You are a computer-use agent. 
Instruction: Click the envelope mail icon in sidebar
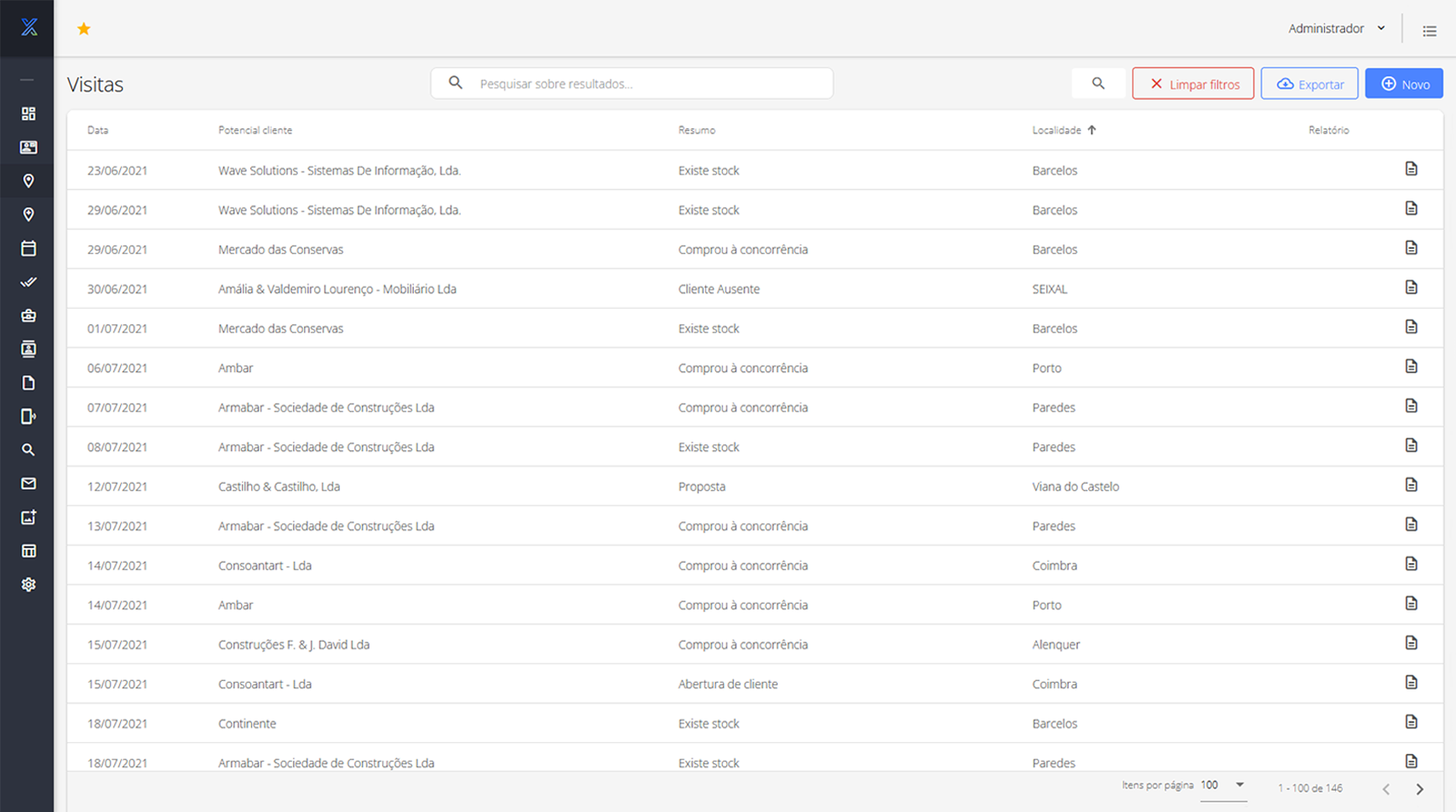[29, 484]
